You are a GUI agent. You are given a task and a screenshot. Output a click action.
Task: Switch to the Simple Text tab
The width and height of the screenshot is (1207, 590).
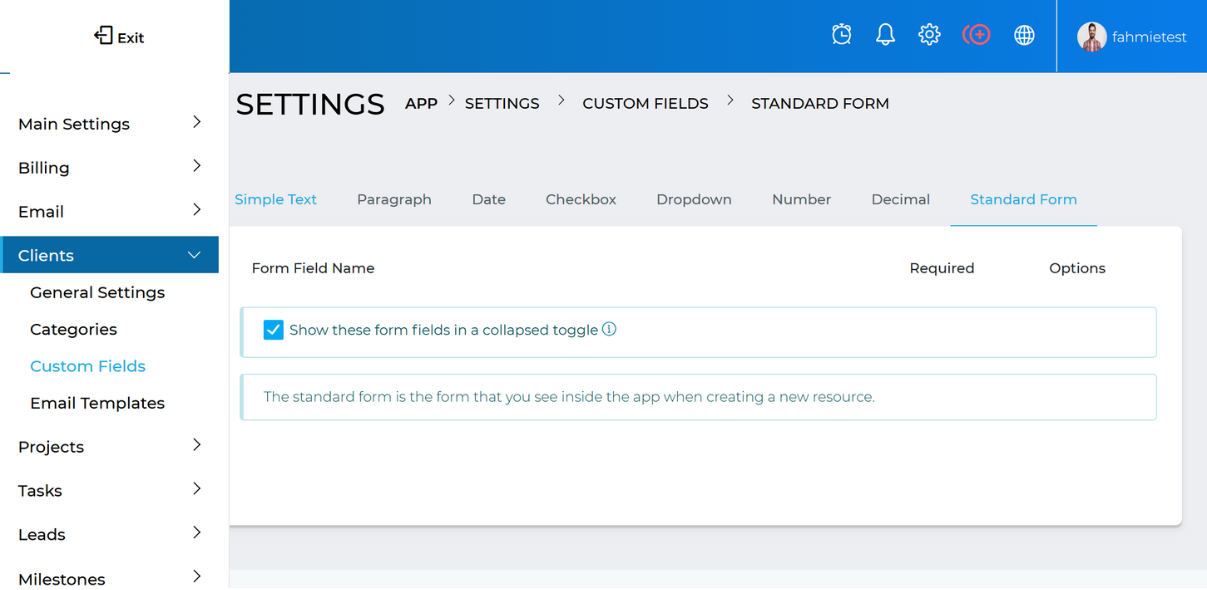pyautogui.click(x=275, y=199)
